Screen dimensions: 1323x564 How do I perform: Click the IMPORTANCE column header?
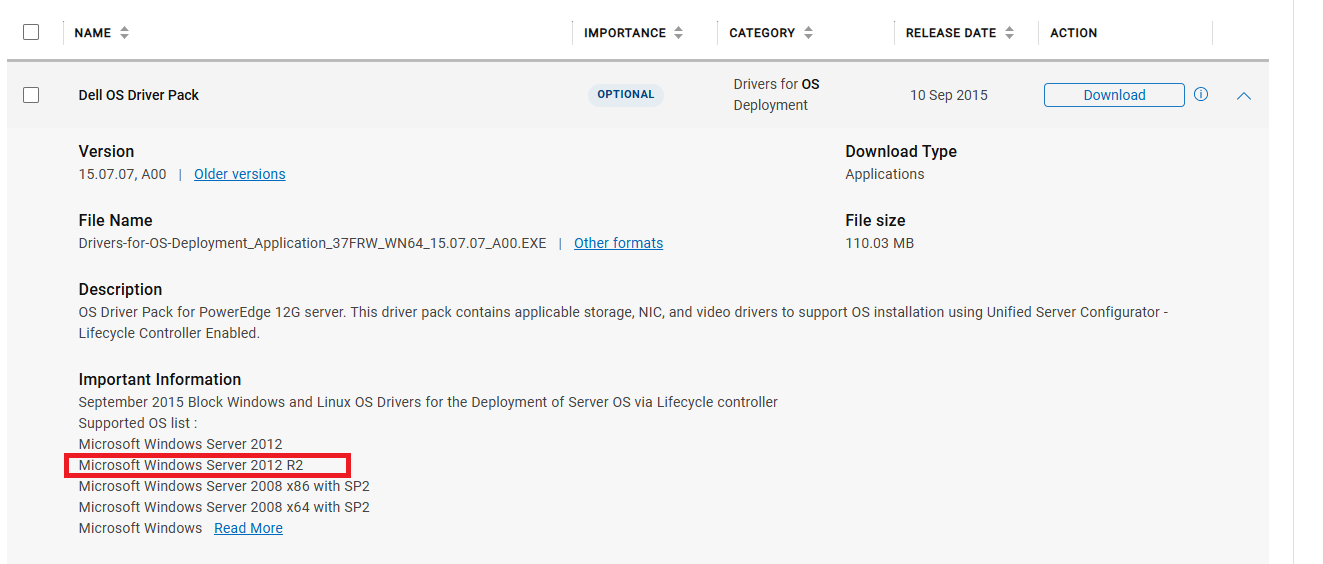pos(625,33)
